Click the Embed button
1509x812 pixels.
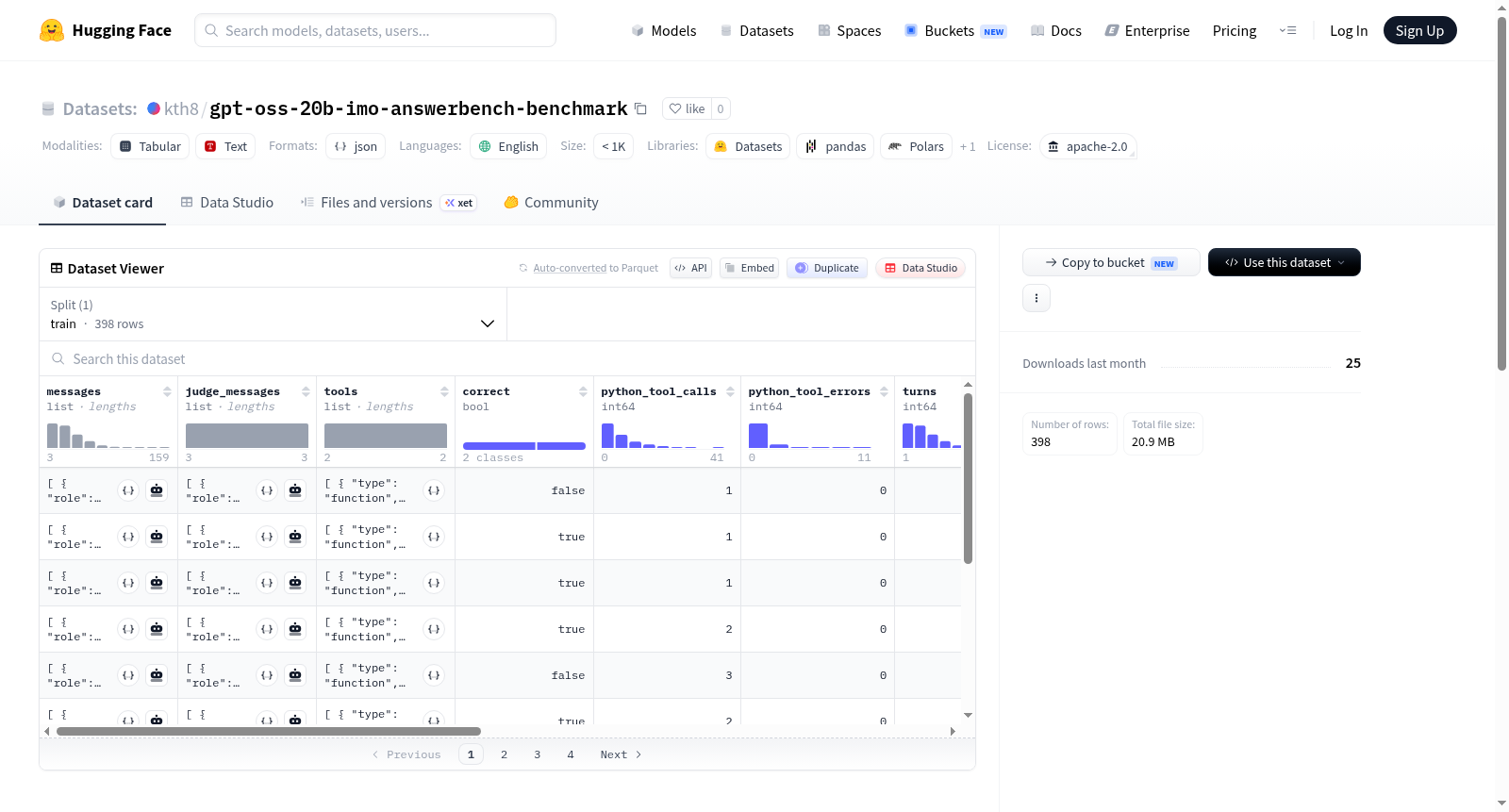coord(749,268)
